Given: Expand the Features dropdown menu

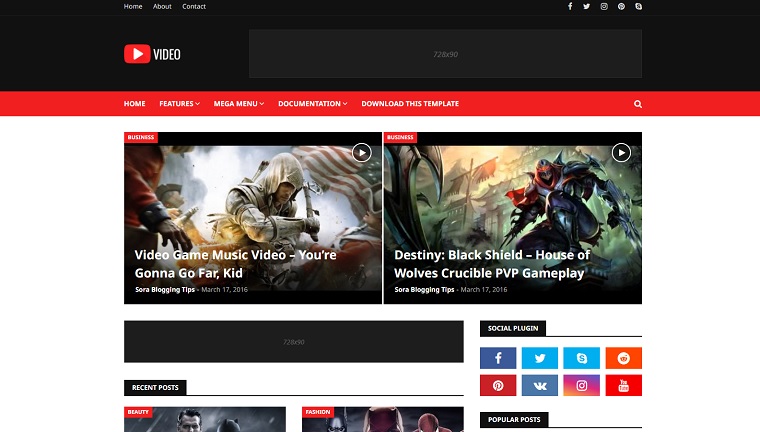Looking at the screenshot, I should pyautogui.click(x=179, y=104).
